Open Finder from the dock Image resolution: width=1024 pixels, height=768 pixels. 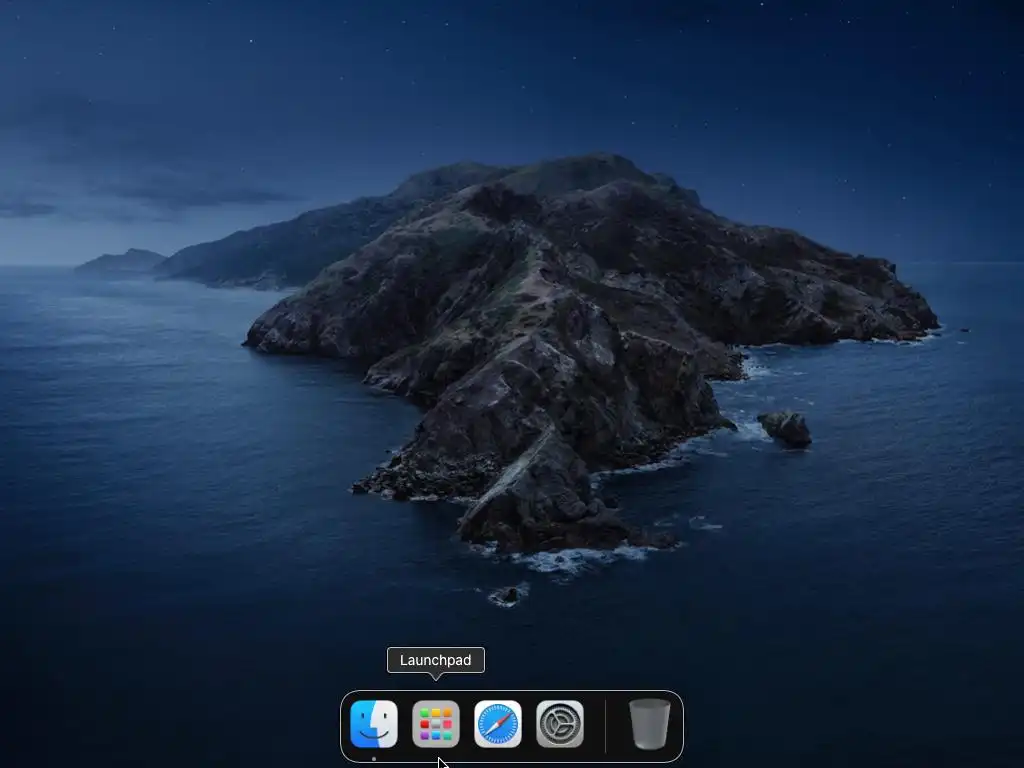(374, 724)
